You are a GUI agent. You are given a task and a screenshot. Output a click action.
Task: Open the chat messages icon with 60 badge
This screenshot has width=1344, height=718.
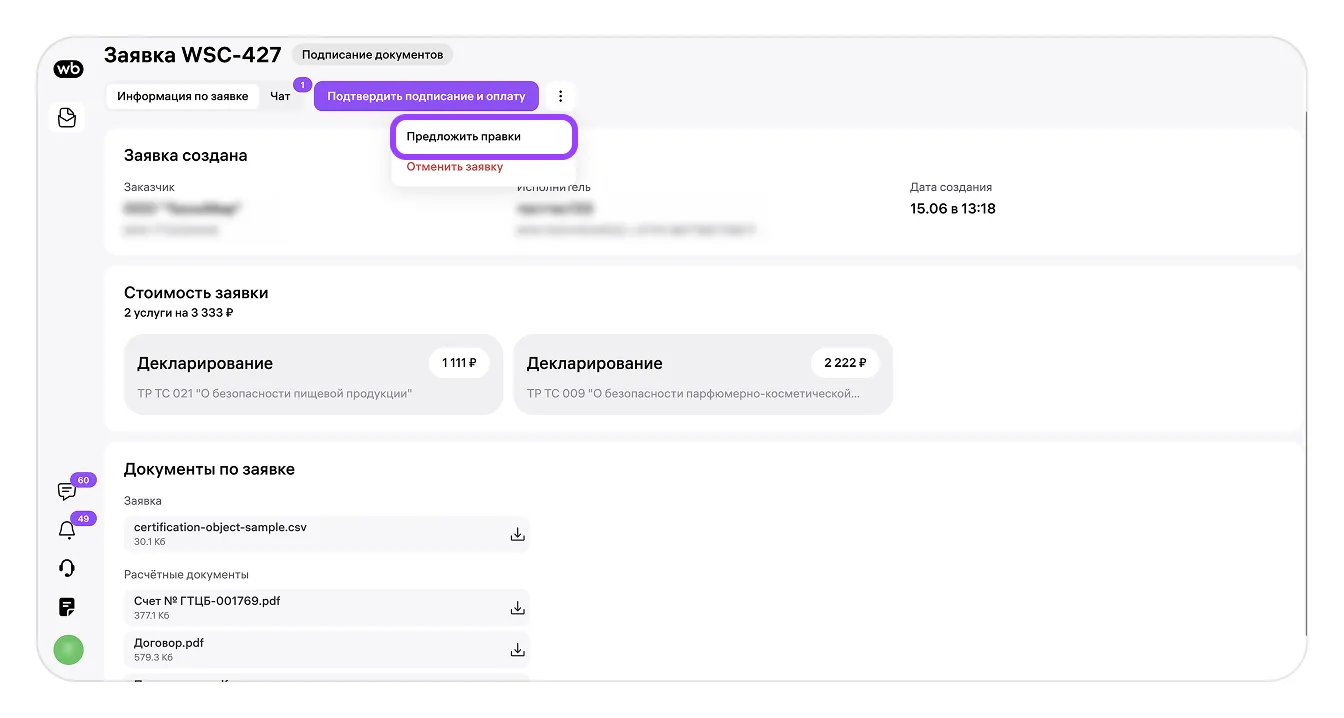[x=67, y=491]
